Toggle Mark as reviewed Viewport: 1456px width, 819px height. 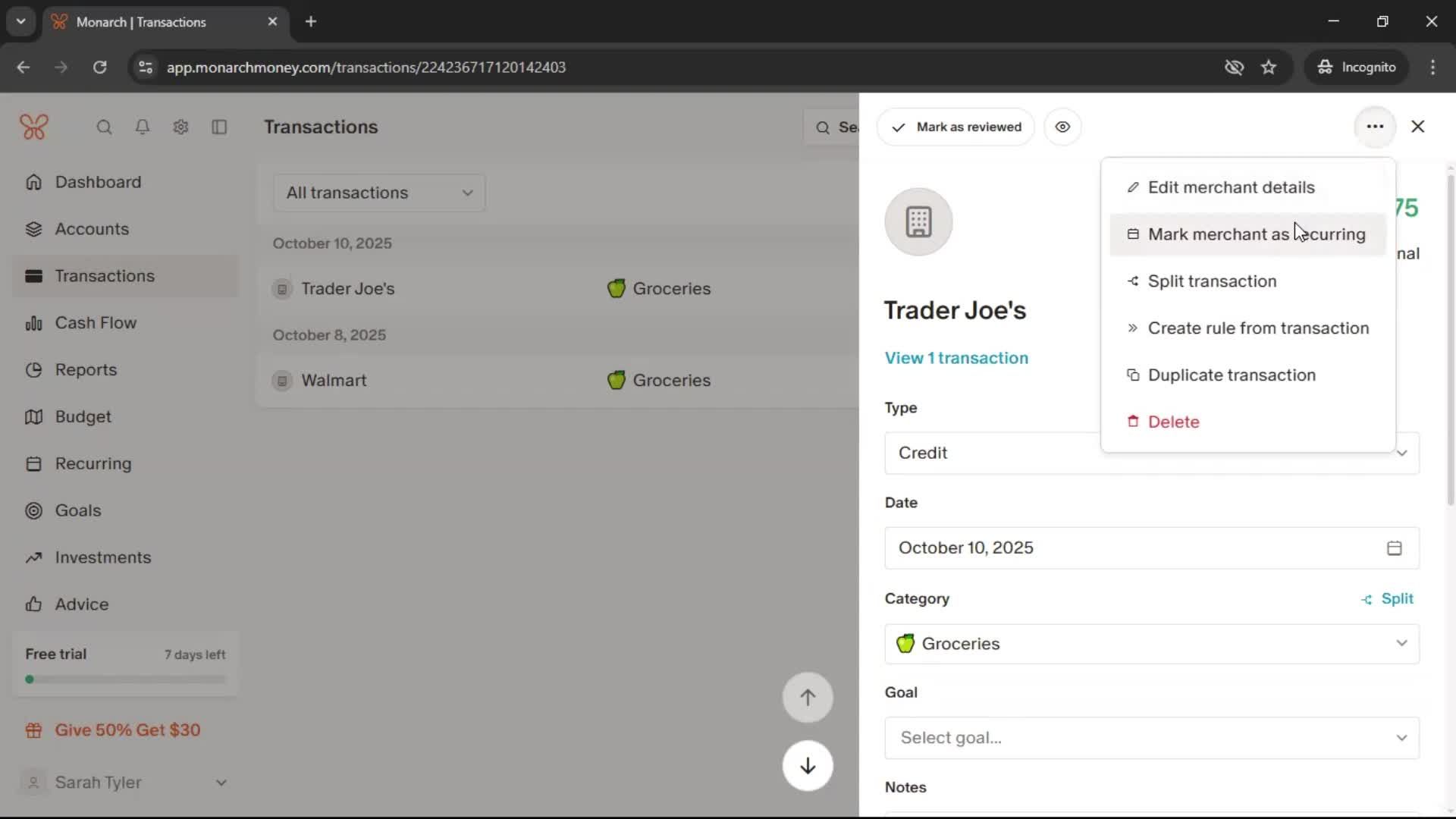tap(955, 127)
